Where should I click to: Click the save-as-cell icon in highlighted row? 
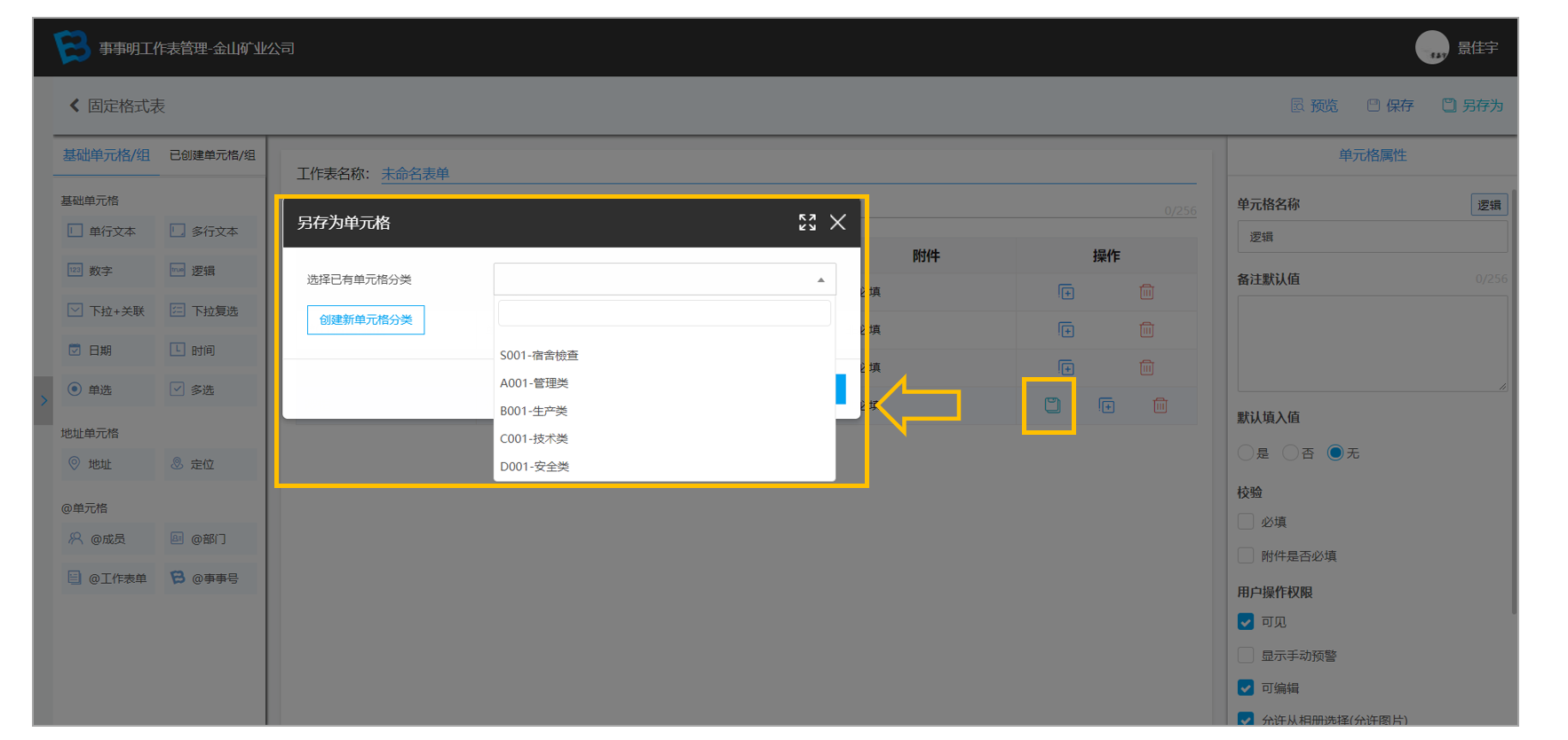[1052, 405]
